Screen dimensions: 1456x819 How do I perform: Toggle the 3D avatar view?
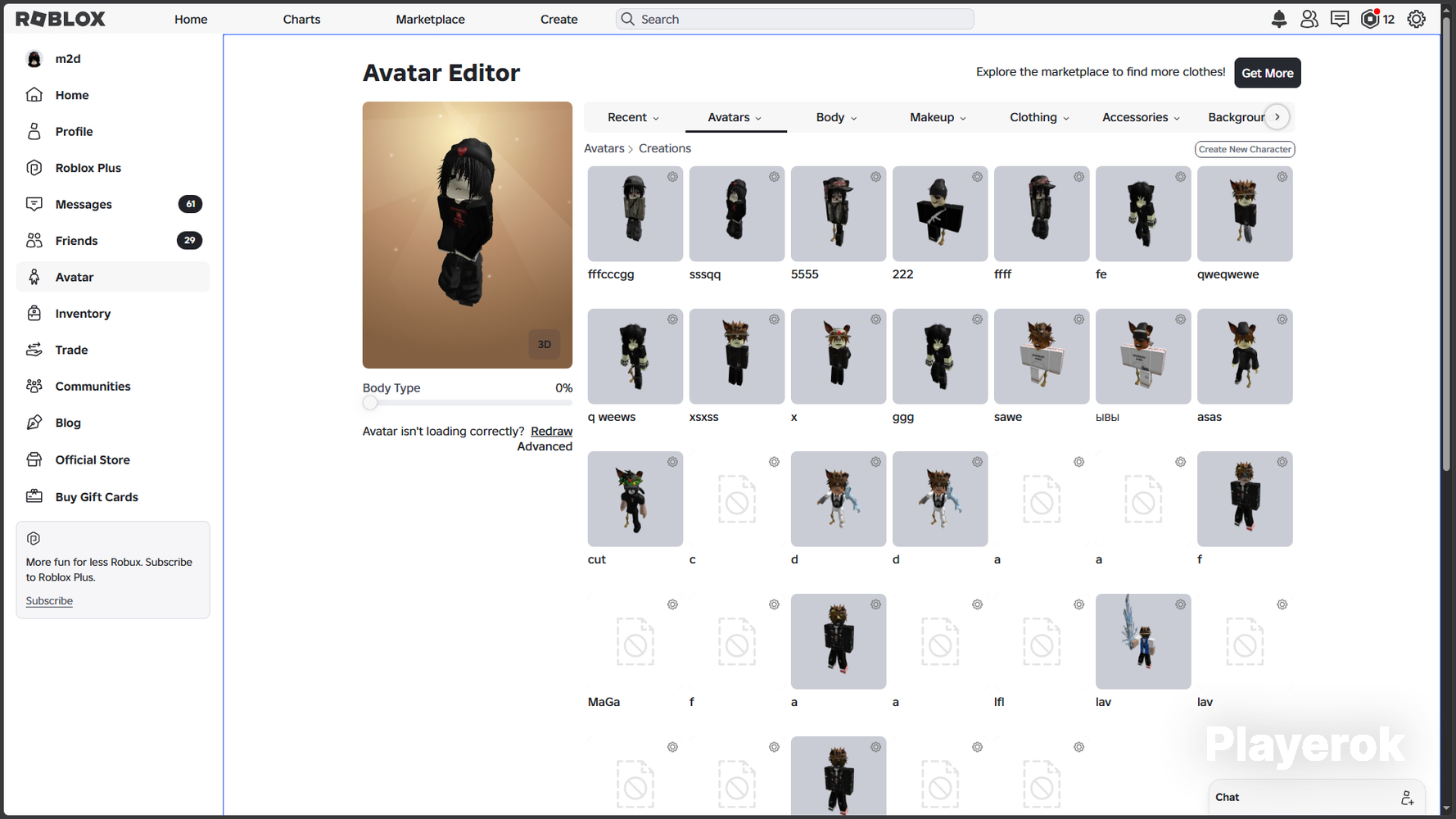pyautogui.click(x=545, y=344)
